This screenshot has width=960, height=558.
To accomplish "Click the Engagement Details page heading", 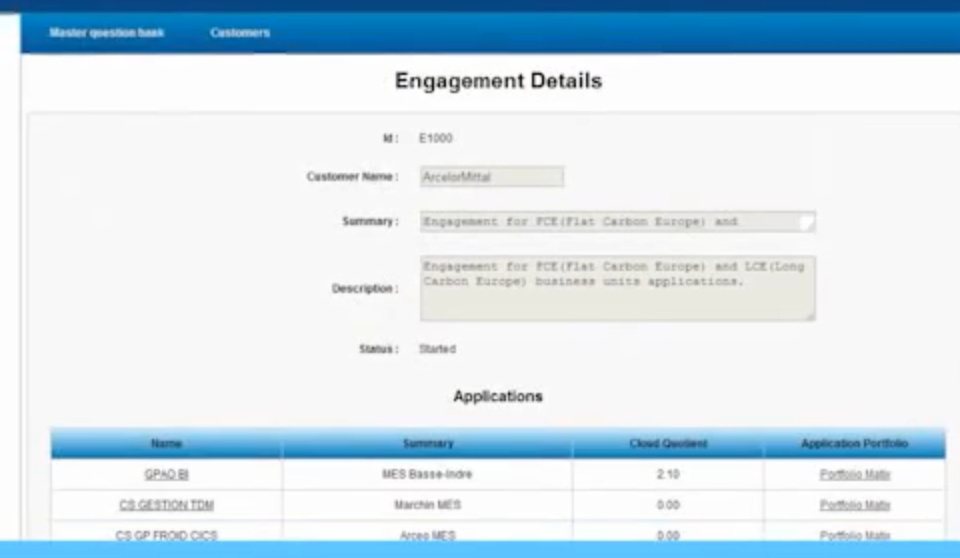I will (498, 81).
